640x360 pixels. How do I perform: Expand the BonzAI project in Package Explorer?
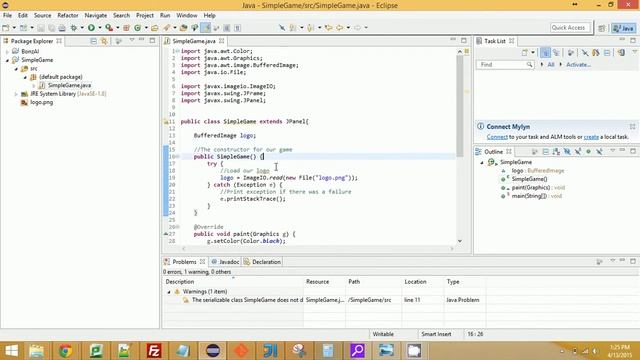7,52
